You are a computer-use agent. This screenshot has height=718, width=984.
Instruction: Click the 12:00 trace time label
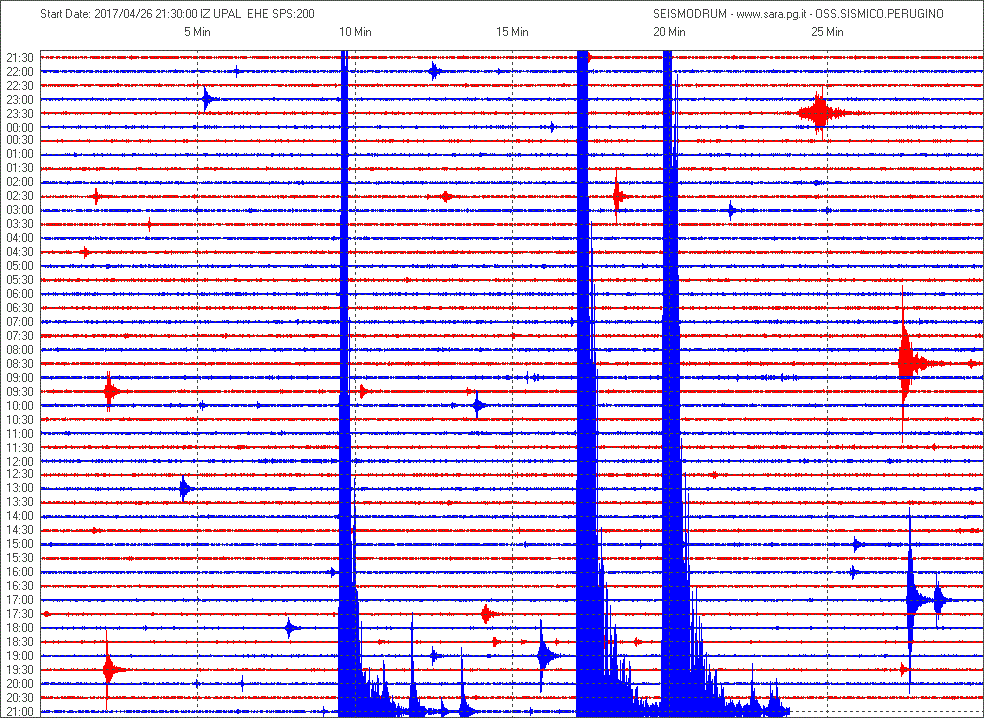[19, 461]
